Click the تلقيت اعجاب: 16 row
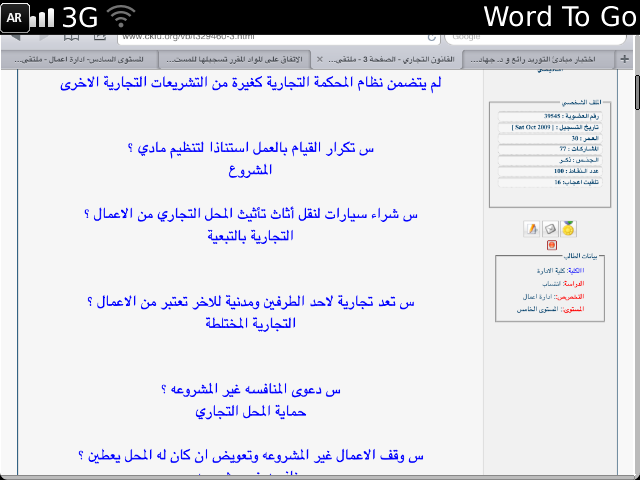 click(550, 182)
